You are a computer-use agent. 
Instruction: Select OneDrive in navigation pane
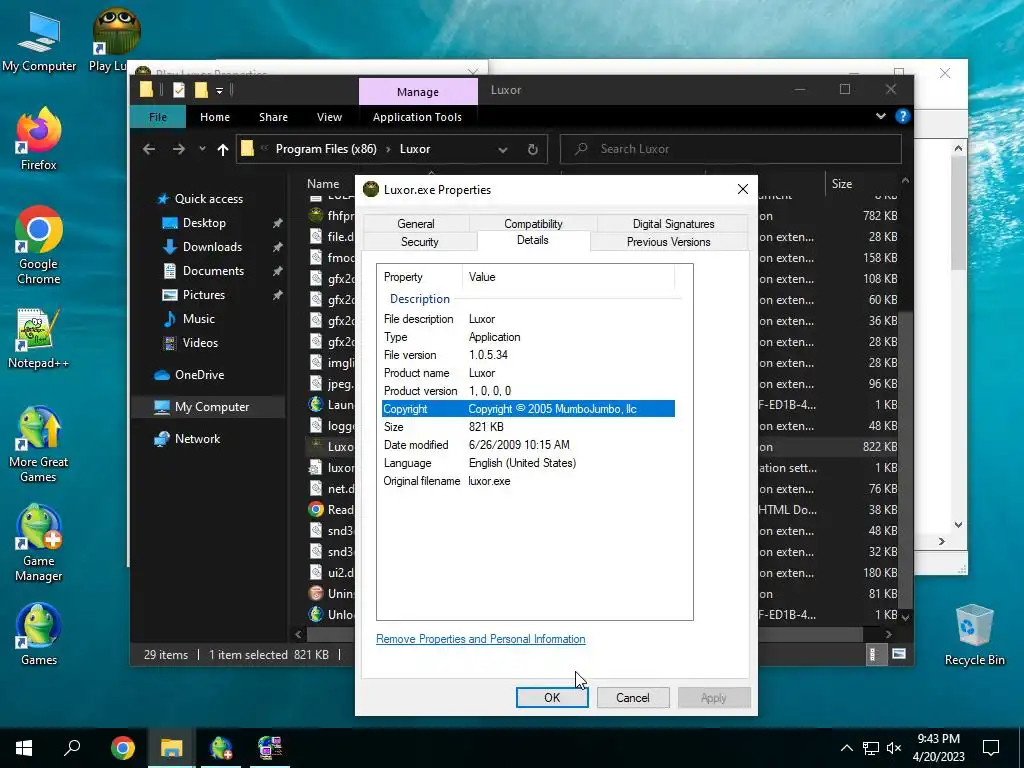coord(199,375)
